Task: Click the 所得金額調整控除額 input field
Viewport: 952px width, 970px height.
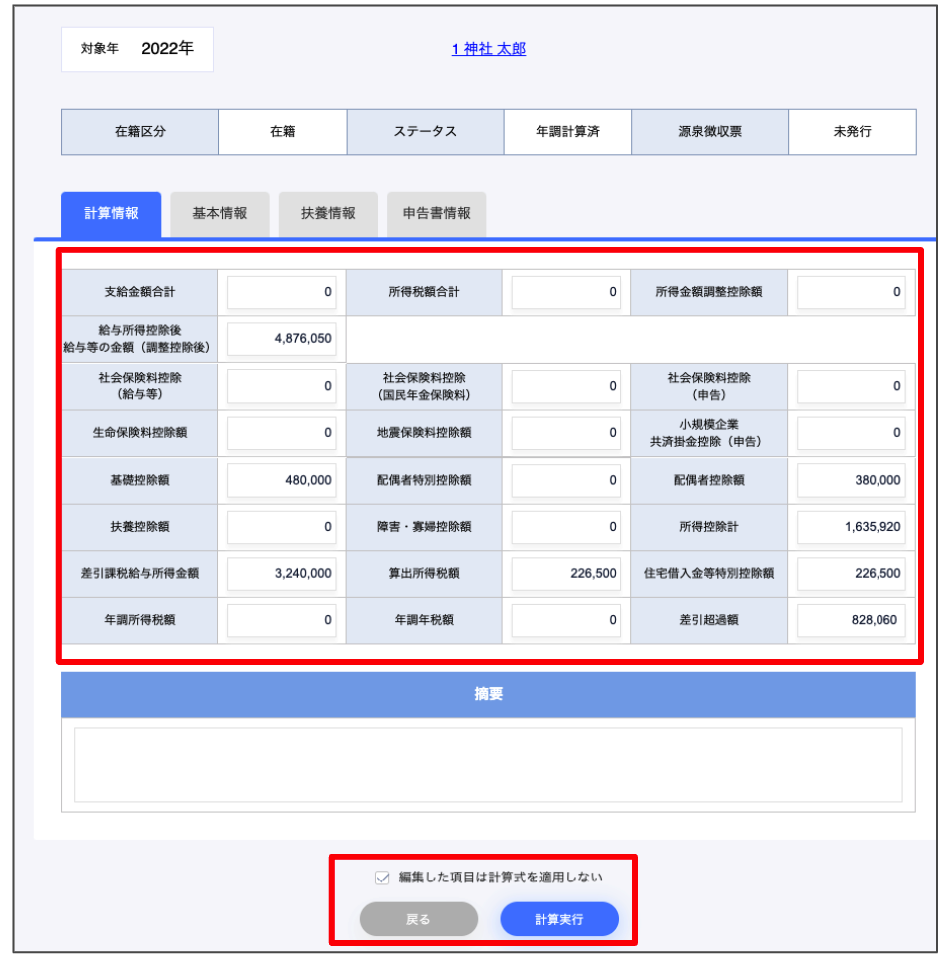Action: (851, 293)
